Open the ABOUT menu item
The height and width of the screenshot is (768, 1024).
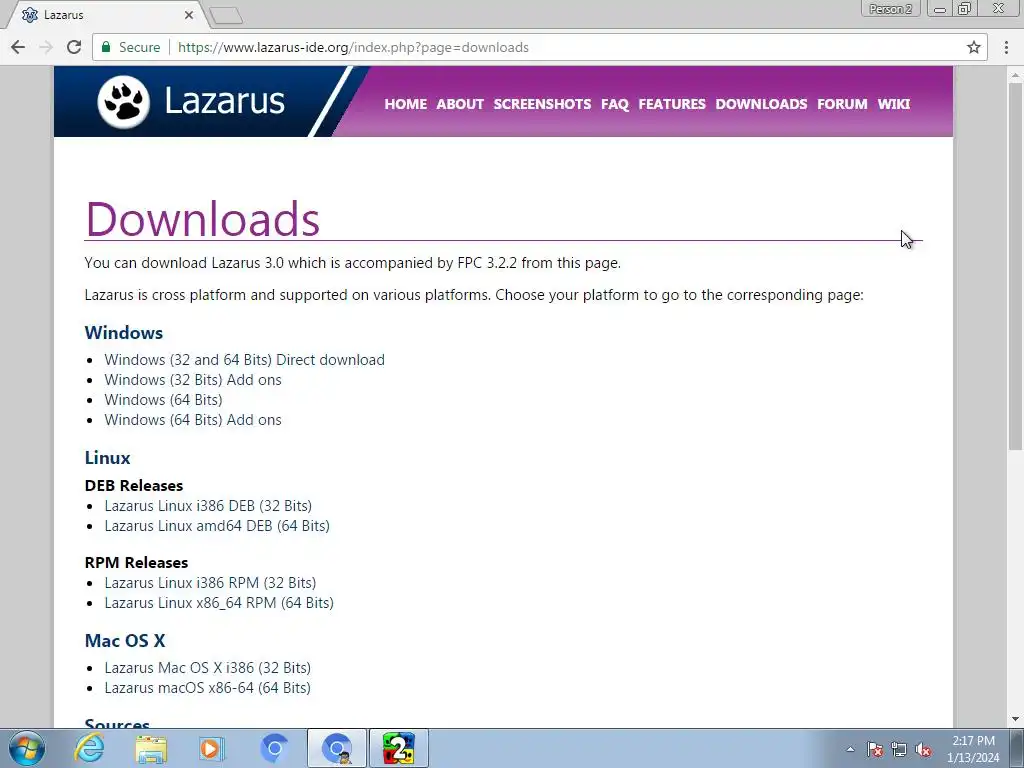460,104
